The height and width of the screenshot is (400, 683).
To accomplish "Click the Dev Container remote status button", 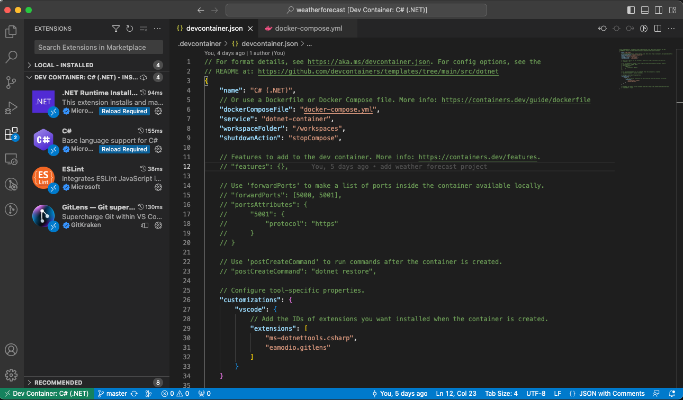I will pos(47,393).
